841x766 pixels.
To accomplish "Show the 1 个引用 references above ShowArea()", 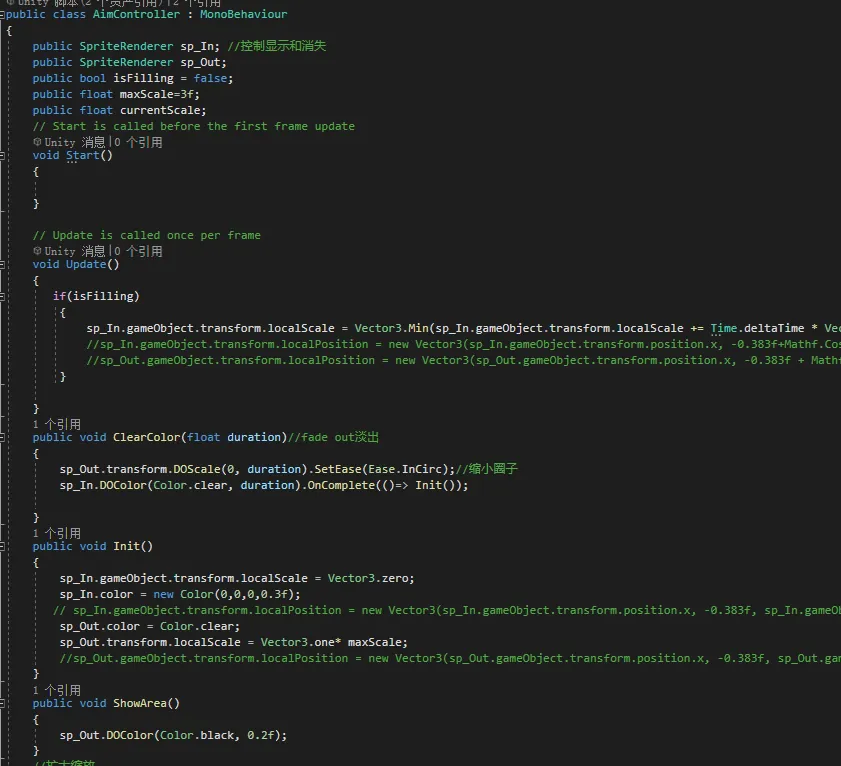I will pos(57,690).
